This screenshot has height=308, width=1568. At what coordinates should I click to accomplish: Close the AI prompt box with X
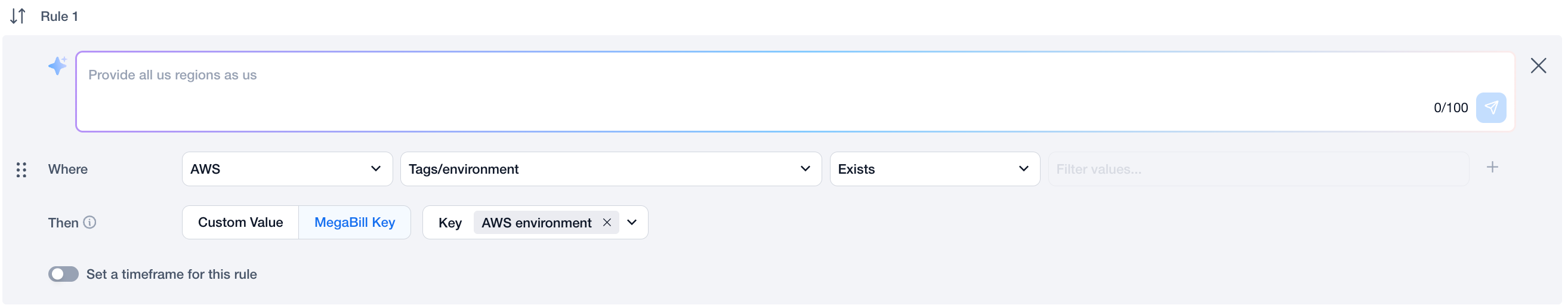[1538, 66]
